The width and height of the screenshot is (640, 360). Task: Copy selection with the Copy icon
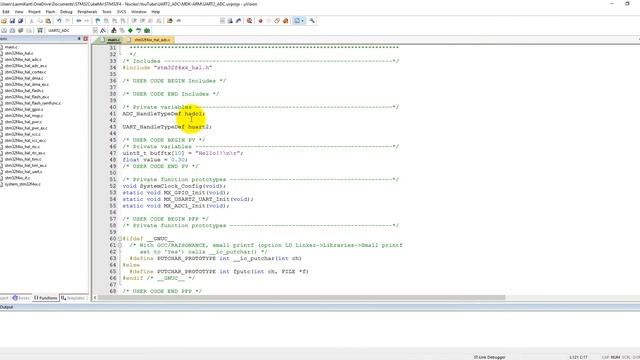[40, 21]
